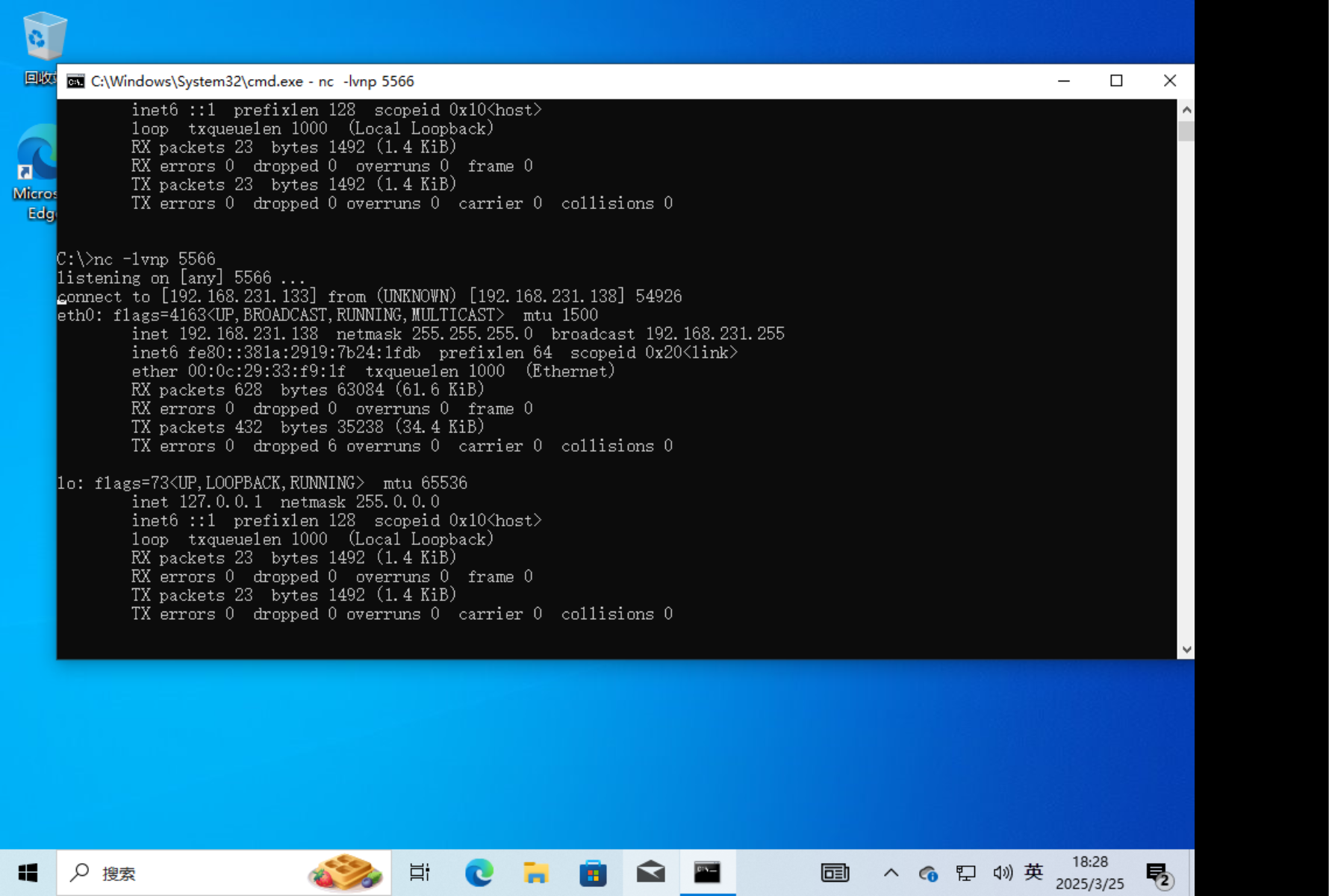Launch Microsoft Edge from the taskbar

[x=479, y=872]
